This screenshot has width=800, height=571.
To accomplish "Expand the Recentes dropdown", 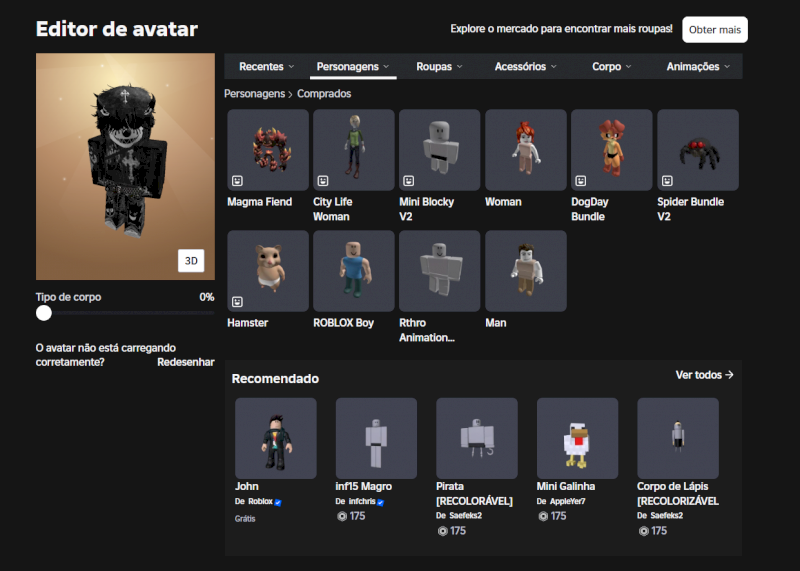I will 266,67.
